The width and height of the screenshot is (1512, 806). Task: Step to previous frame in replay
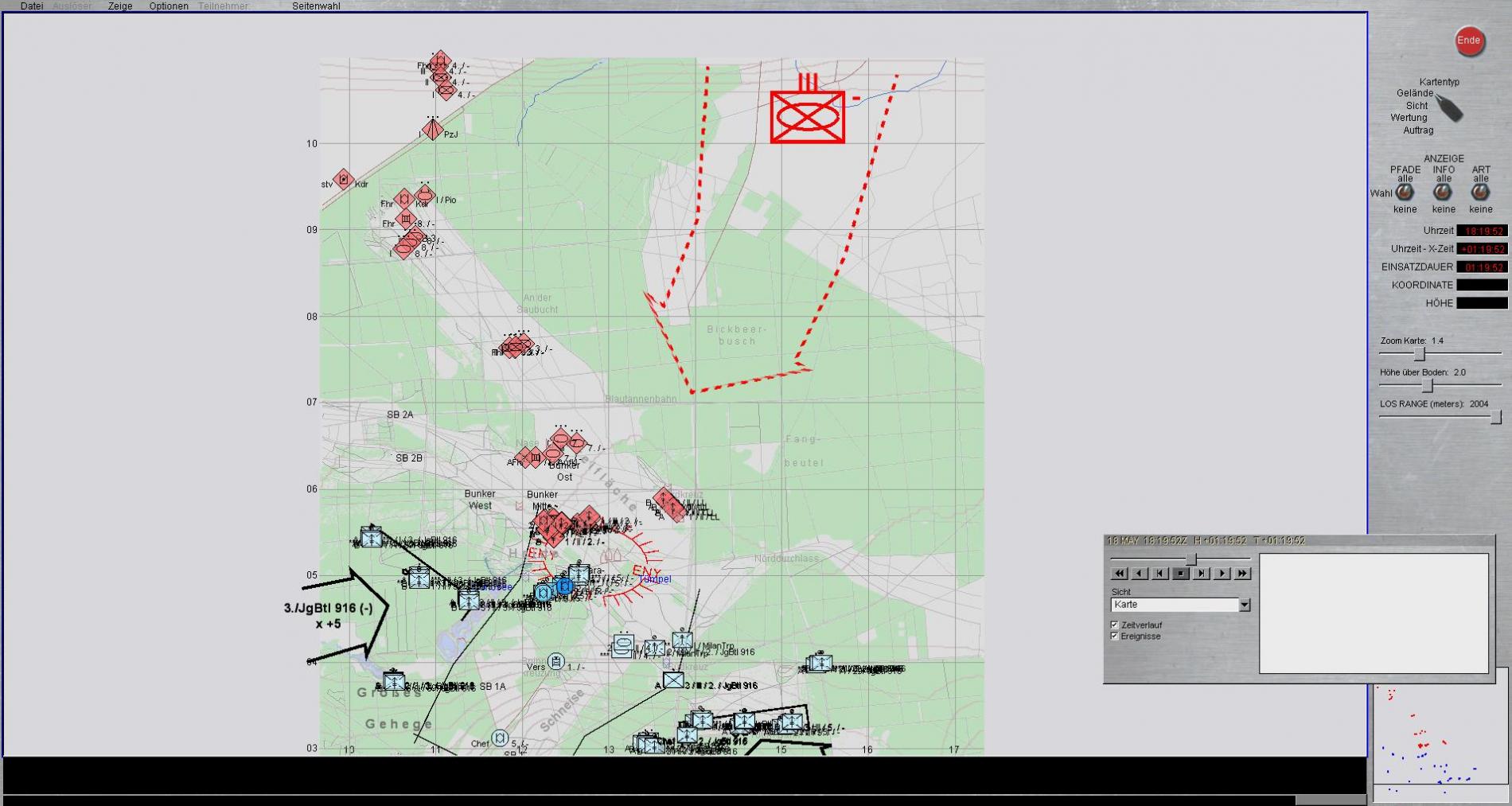tap(1160, 573)
